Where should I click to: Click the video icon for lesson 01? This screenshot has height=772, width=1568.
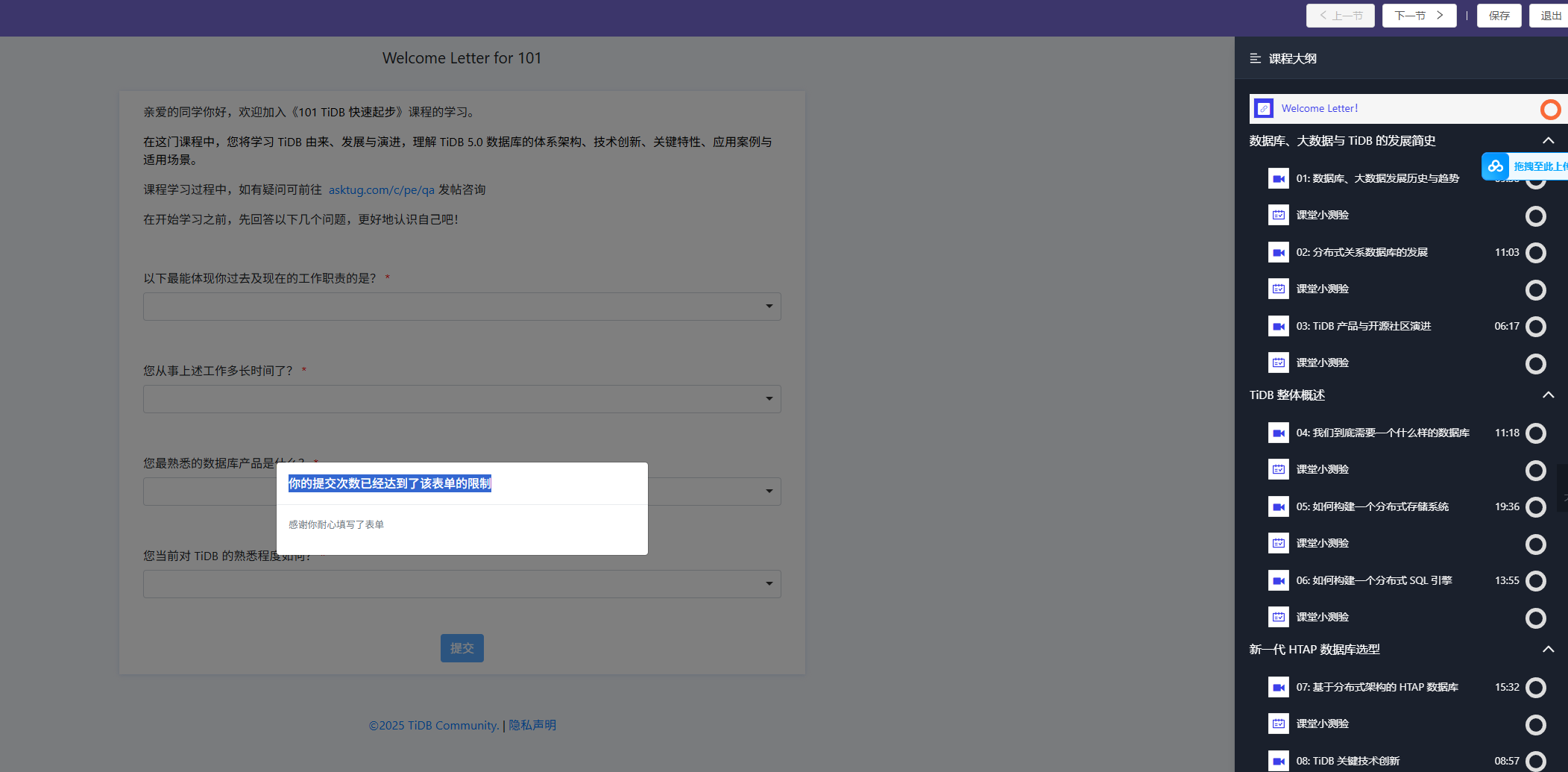[x=1279, y=178]
